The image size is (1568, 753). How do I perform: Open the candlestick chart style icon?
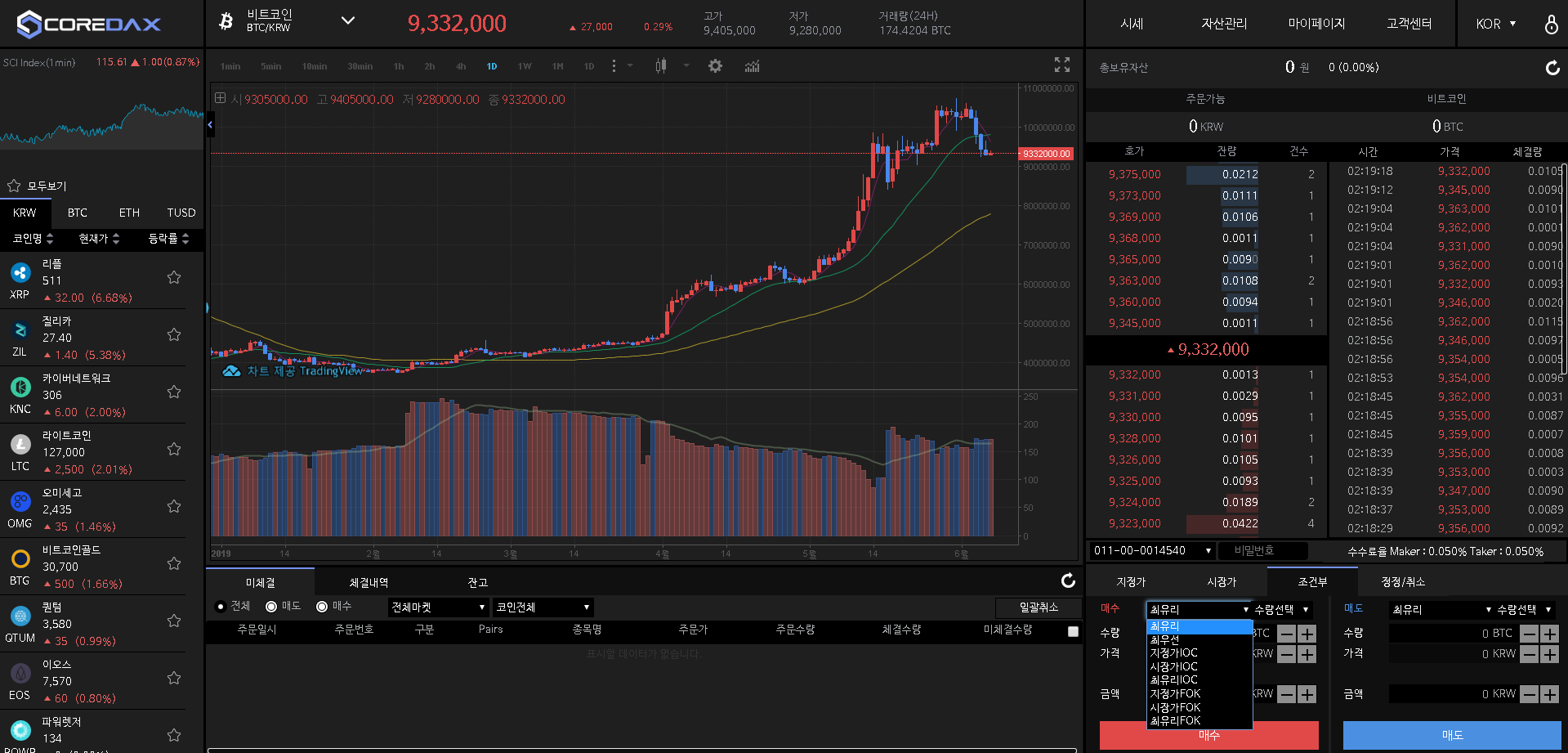click(660, 65)
